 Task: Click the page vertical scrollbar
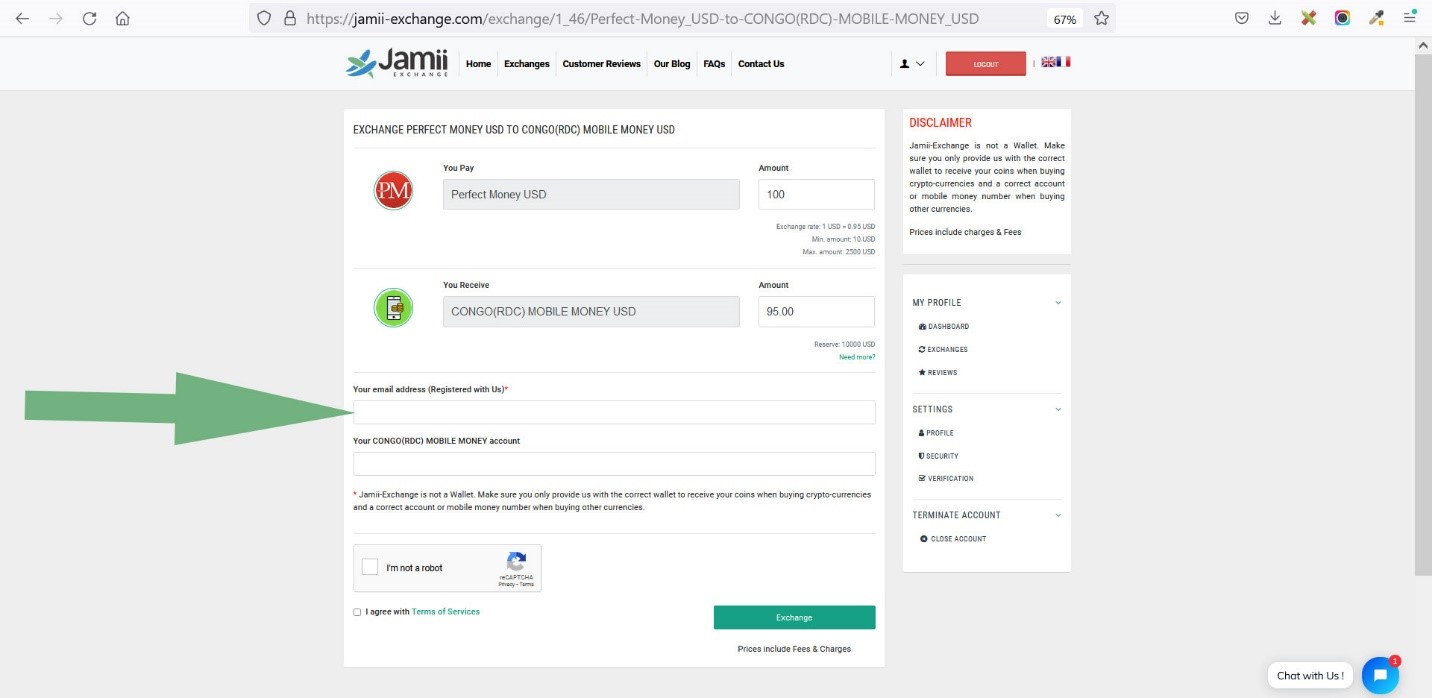click(x=1424, y=315)
